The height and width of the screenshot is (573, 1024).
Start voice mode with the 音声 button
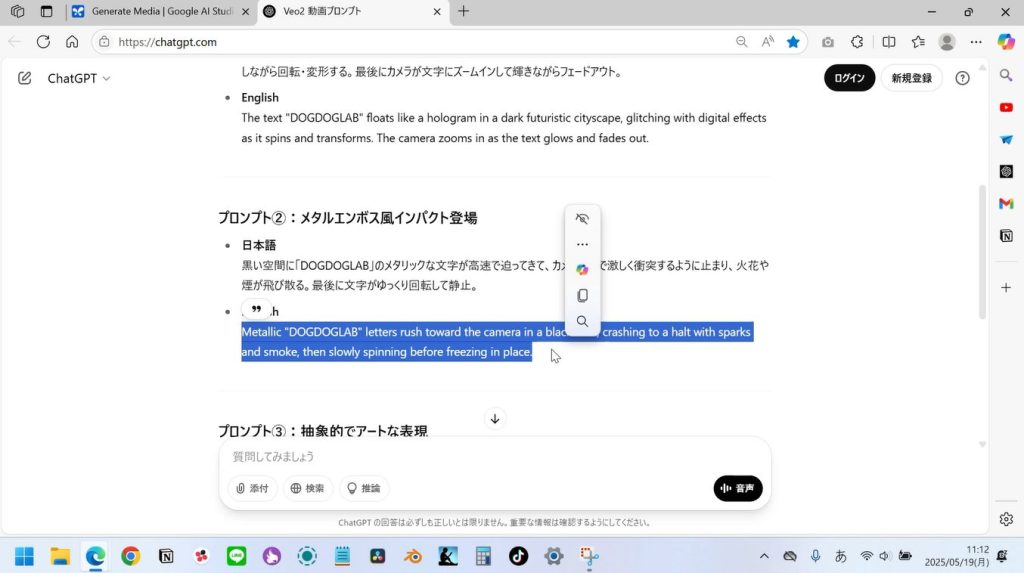(x=738, y=488)
